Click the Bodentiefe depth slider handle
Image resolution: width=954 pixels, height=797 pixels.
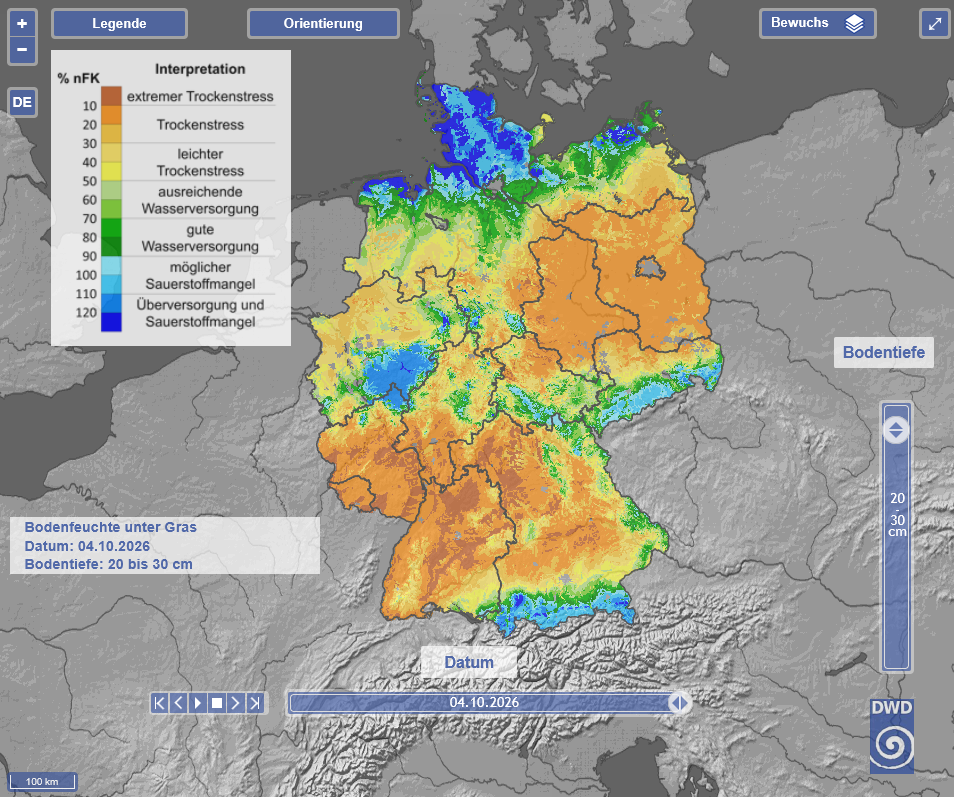pos(896,430)
